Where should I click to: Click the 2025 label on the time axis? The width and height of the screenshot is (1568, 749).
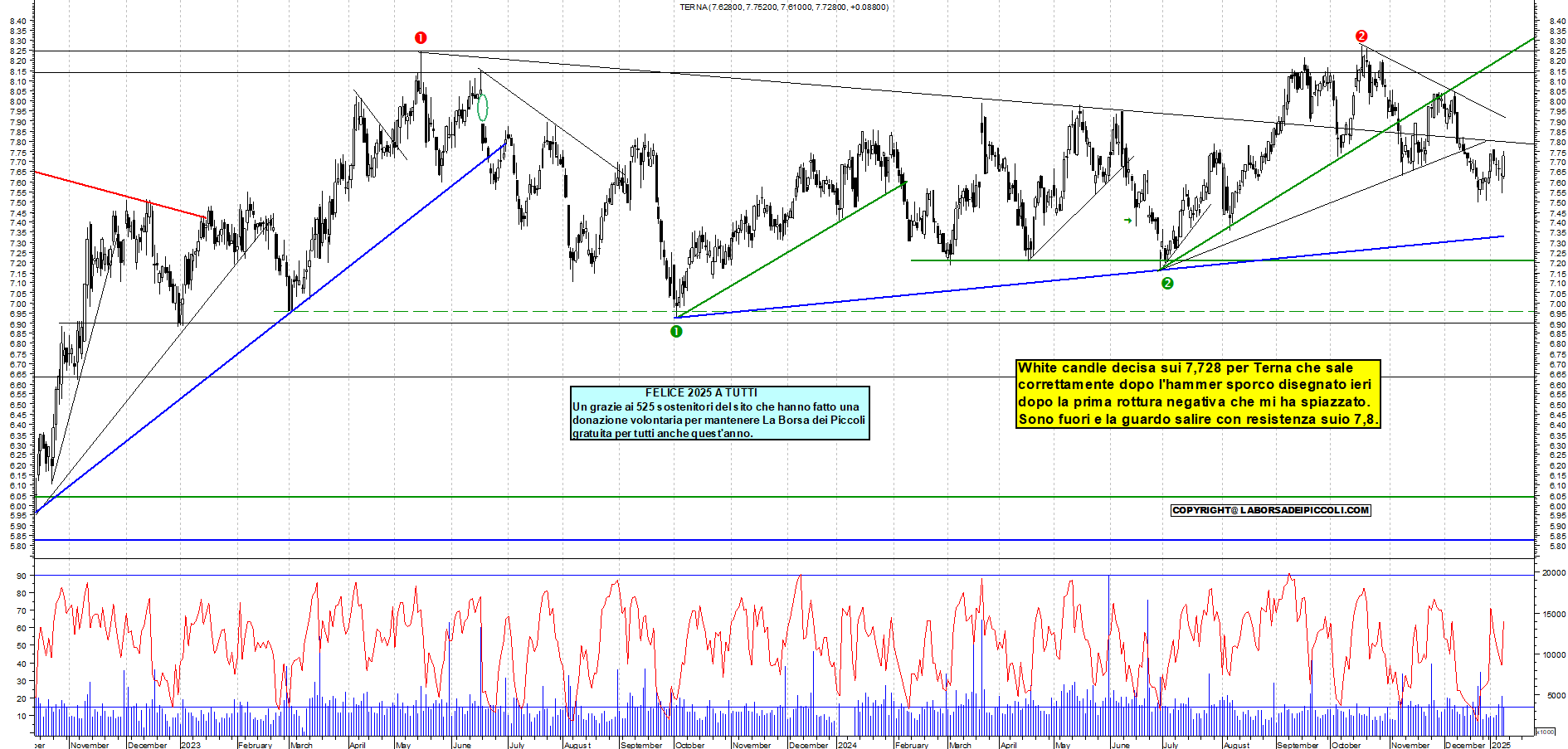coord(1501,745)
